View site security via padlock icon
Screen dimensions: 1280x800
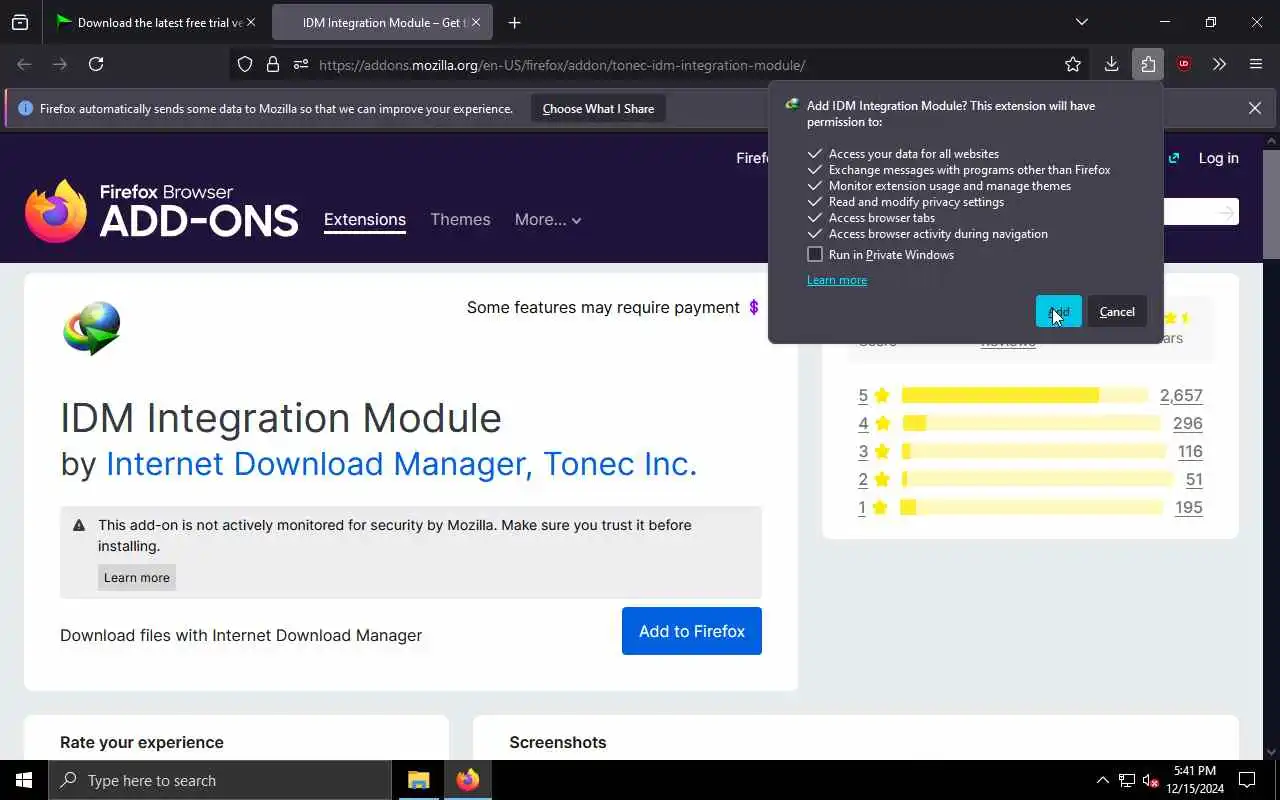click(x=272, y=64)
